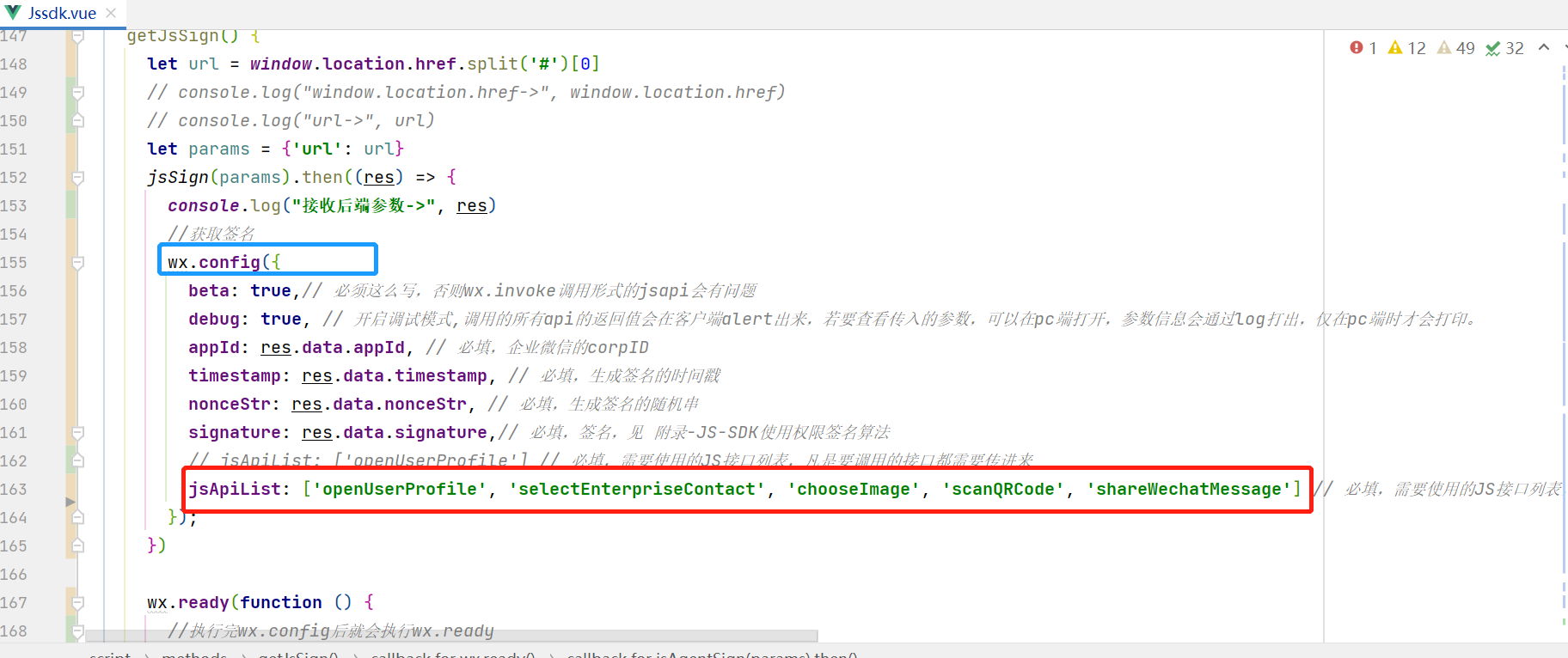The width and height of the screenshot is (1568, 658).
Task: Click the Vue file icon on the tab
Action: (x=13, y=13)
